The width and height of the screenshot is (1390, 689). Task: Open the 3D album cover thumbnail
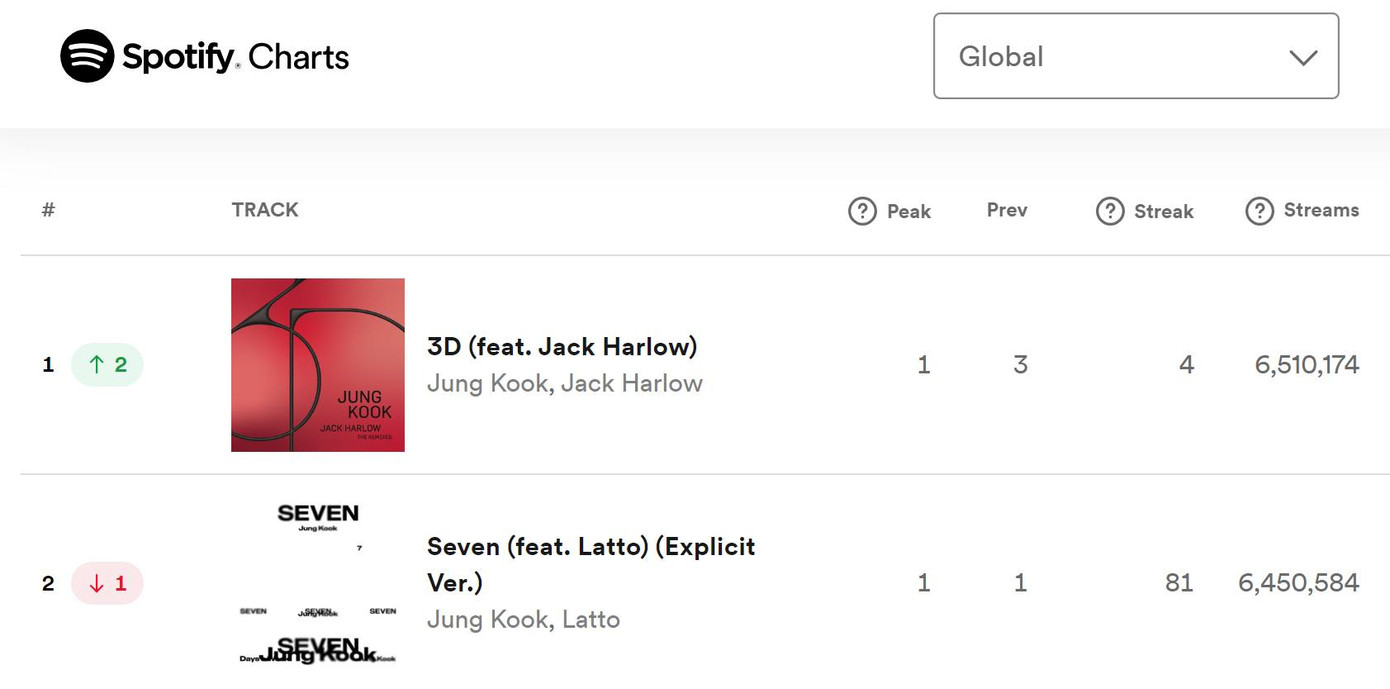click(318, 365)
